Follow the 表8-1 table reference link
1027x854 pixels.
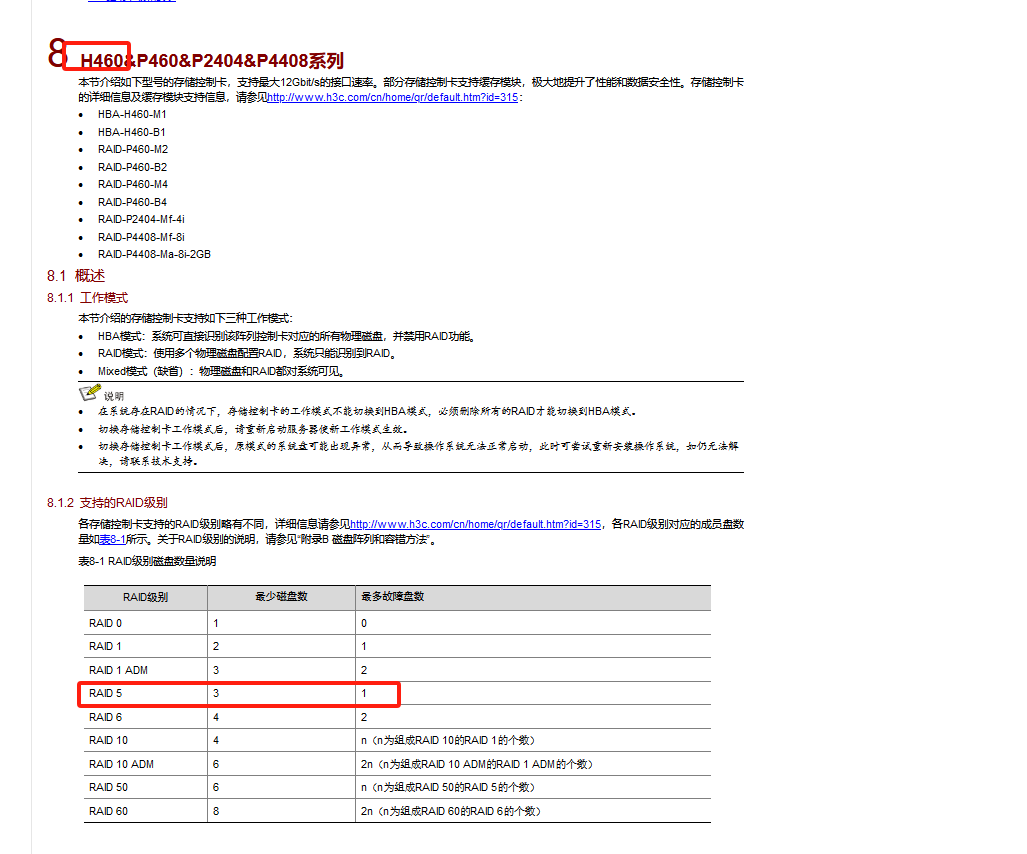click(x=112, y=540)
